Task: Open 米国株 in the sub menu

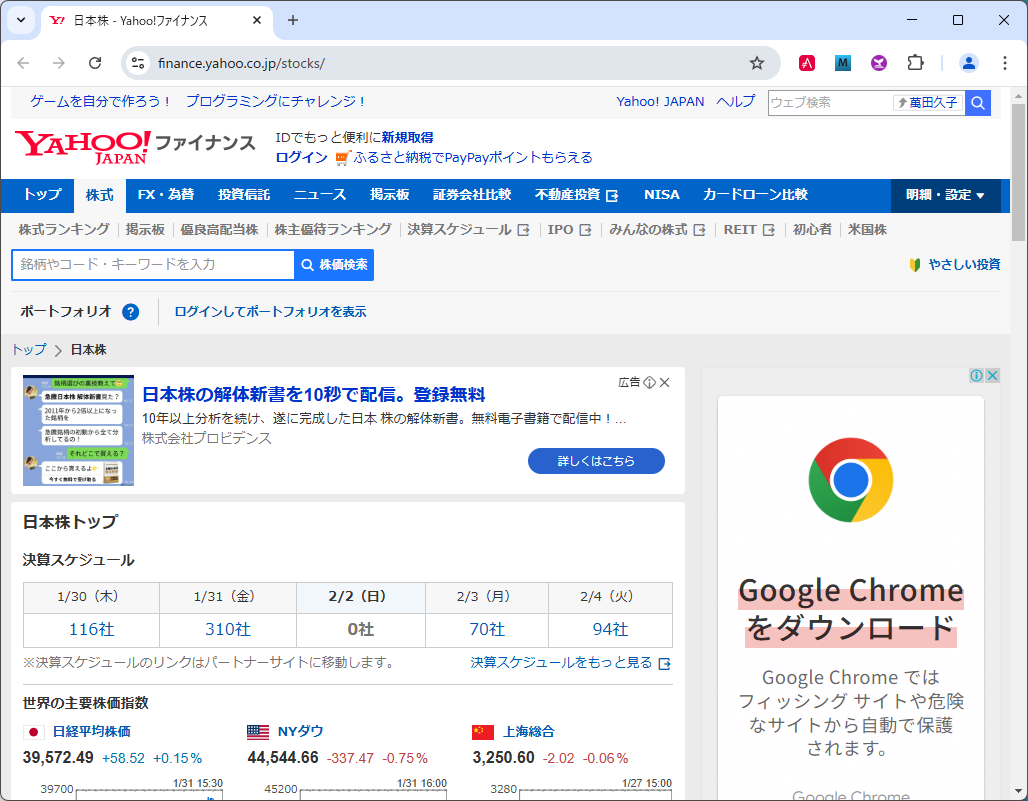Action: pyautogui.click(x=867, y=229)
